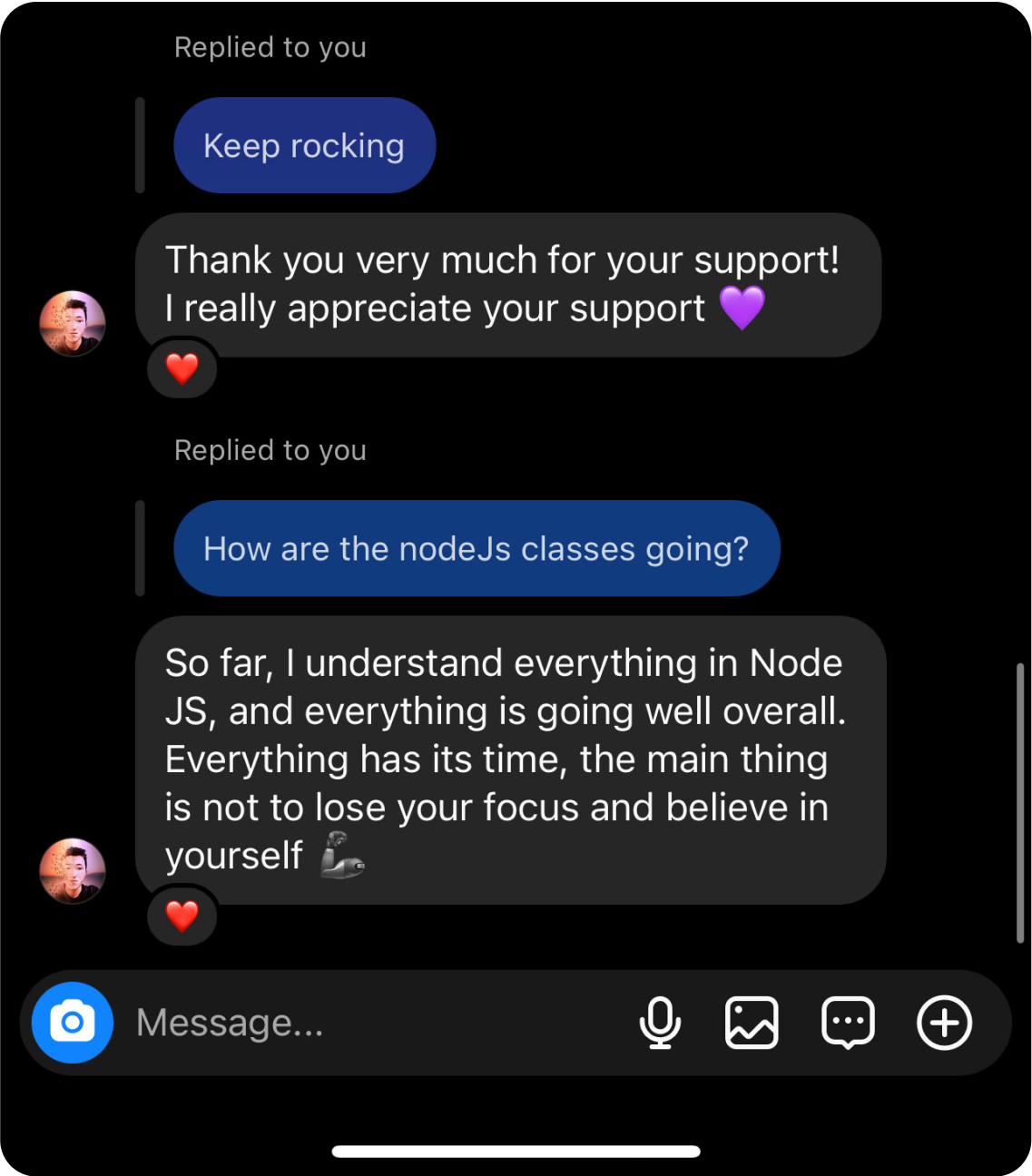Select the 'Thank you very much for your support' message
Image resolution: width=1032 pixels, height=1176 pixels.
508,285
